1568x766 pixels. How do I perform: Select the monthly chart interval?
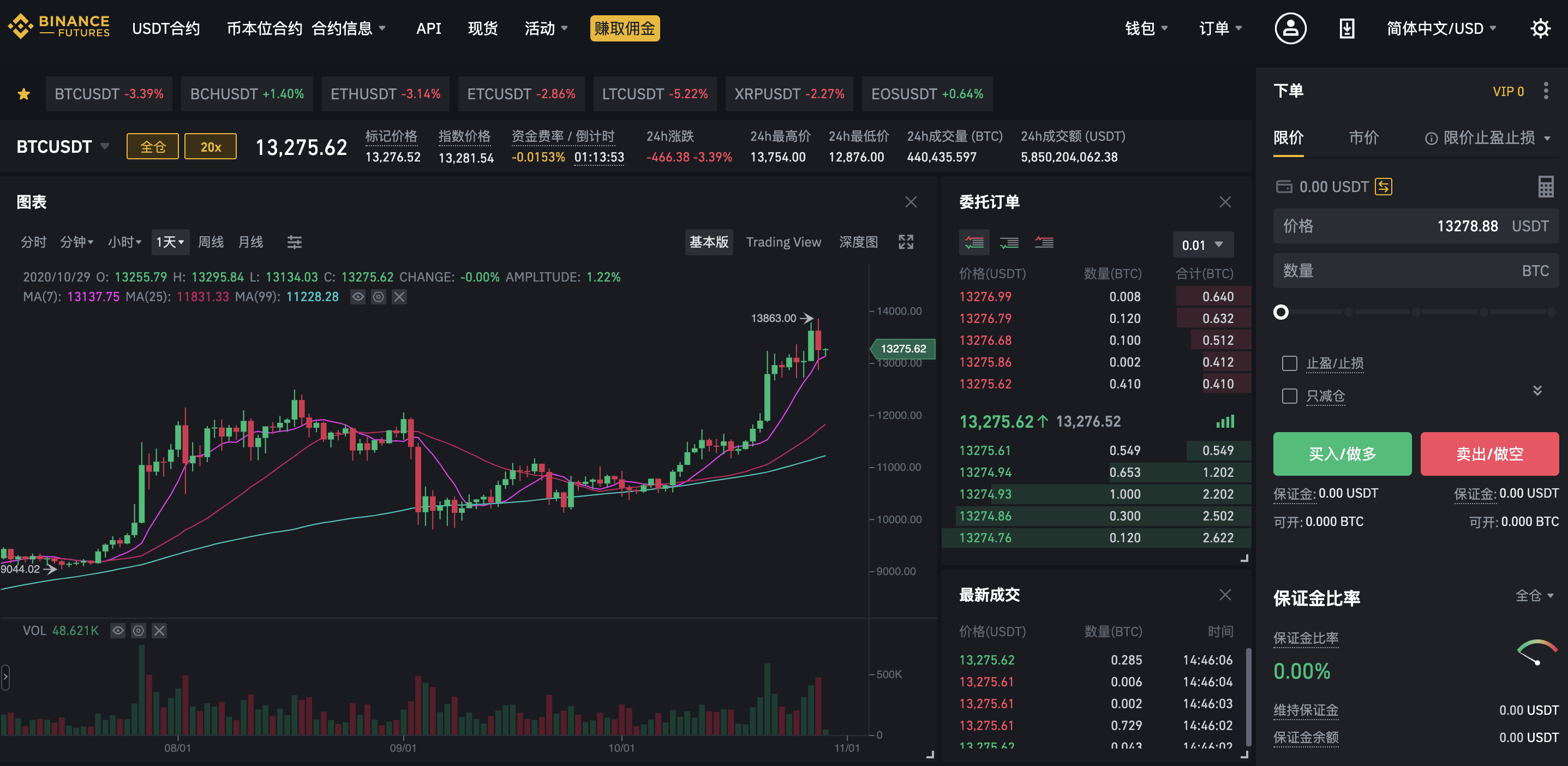click(250, 242)
